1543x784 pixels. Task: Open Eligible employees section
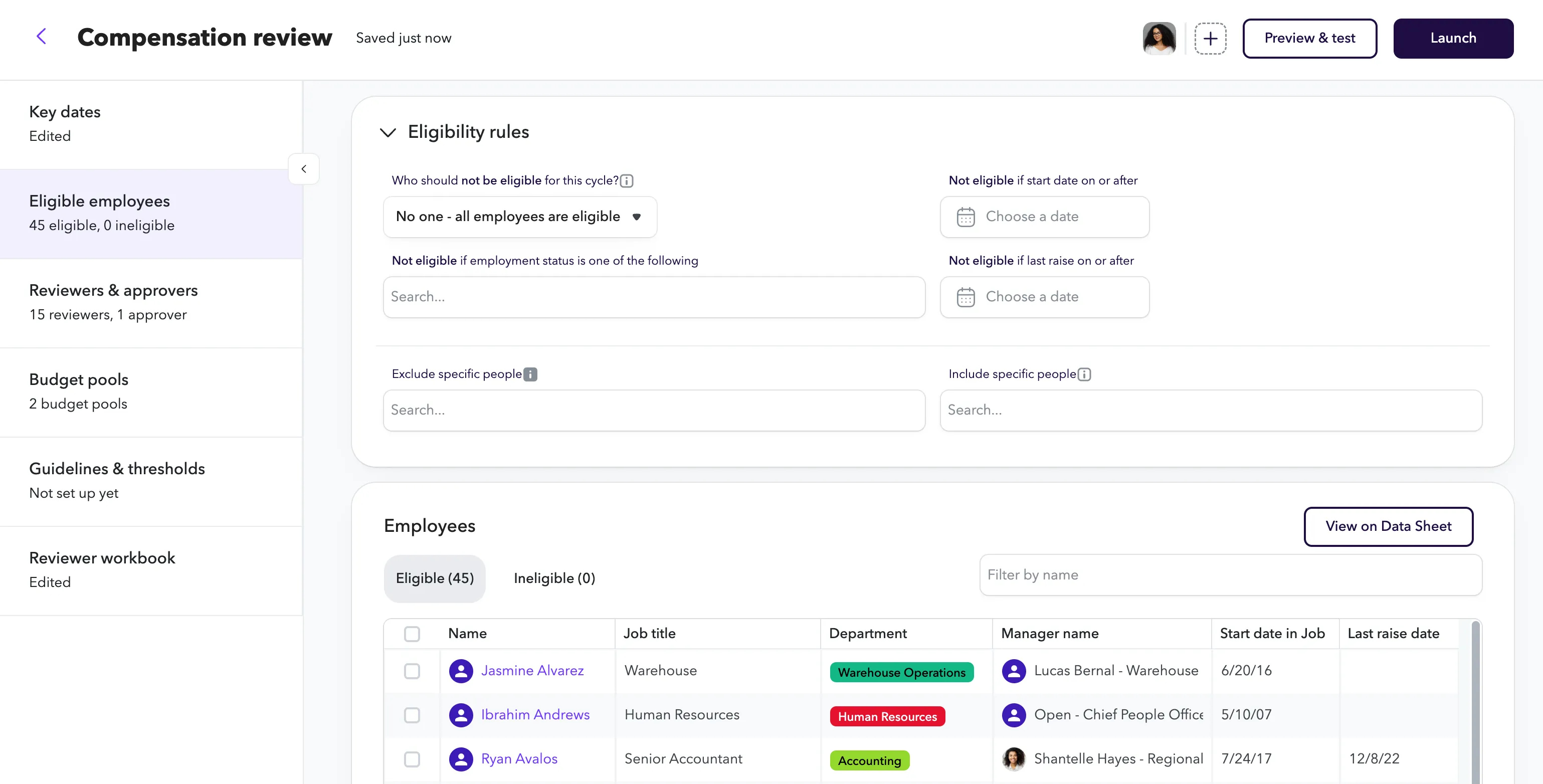click(151, 214)
